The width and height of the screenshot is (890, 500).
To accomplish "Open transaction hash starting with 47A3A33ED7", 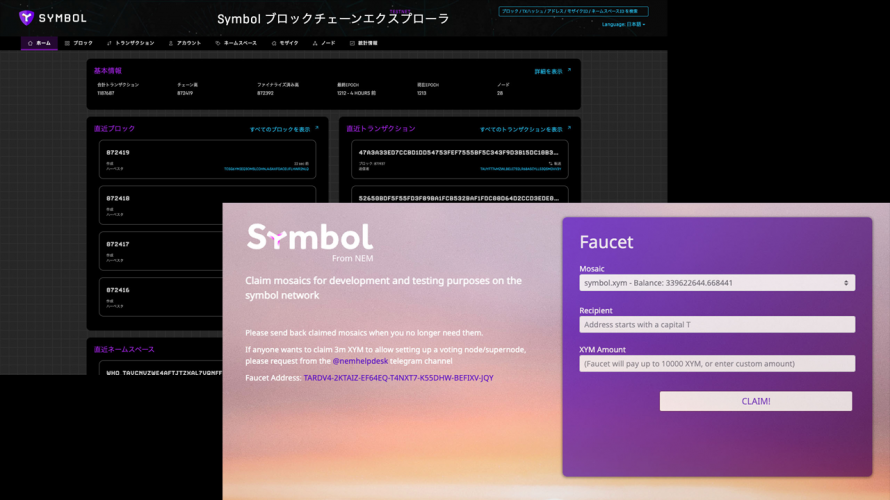I will click(x=459, y=153).
